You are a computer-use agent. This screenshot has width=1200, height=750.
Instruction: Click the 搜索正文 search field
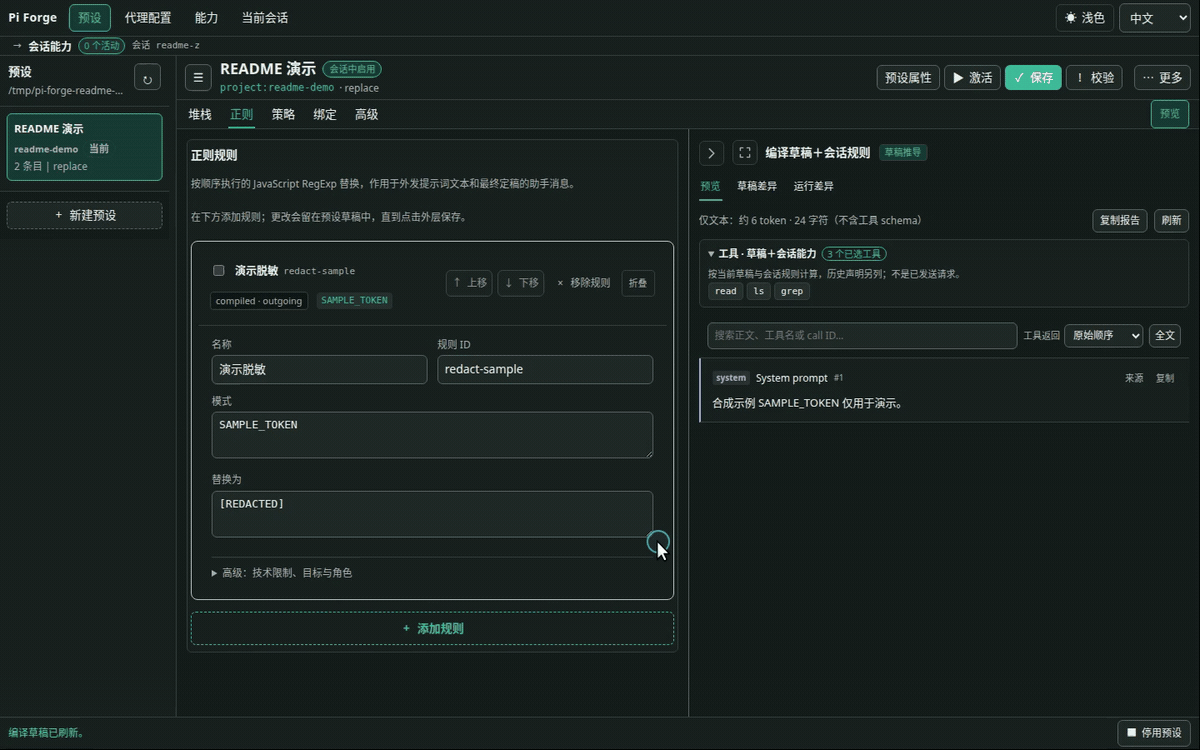pos(862,336)
